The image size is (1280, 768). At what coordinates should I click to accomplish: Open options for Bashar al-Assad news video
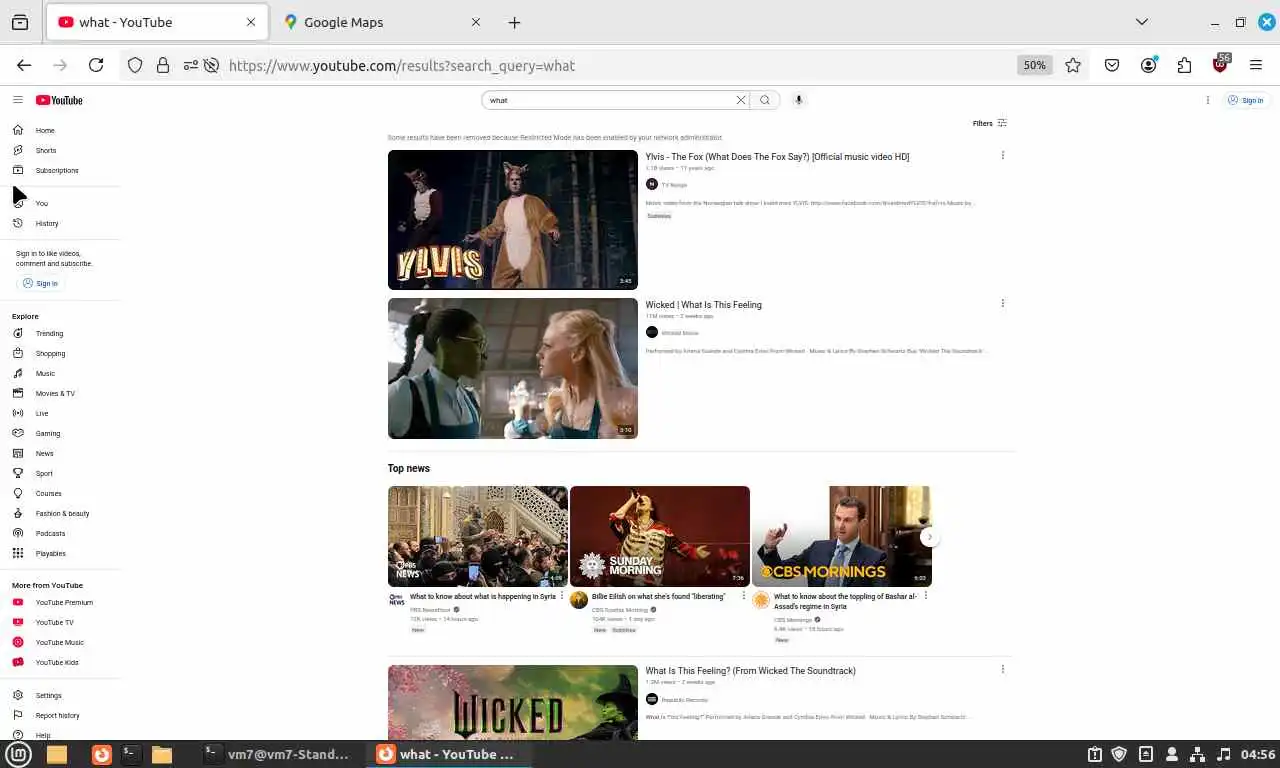[925, 596]
